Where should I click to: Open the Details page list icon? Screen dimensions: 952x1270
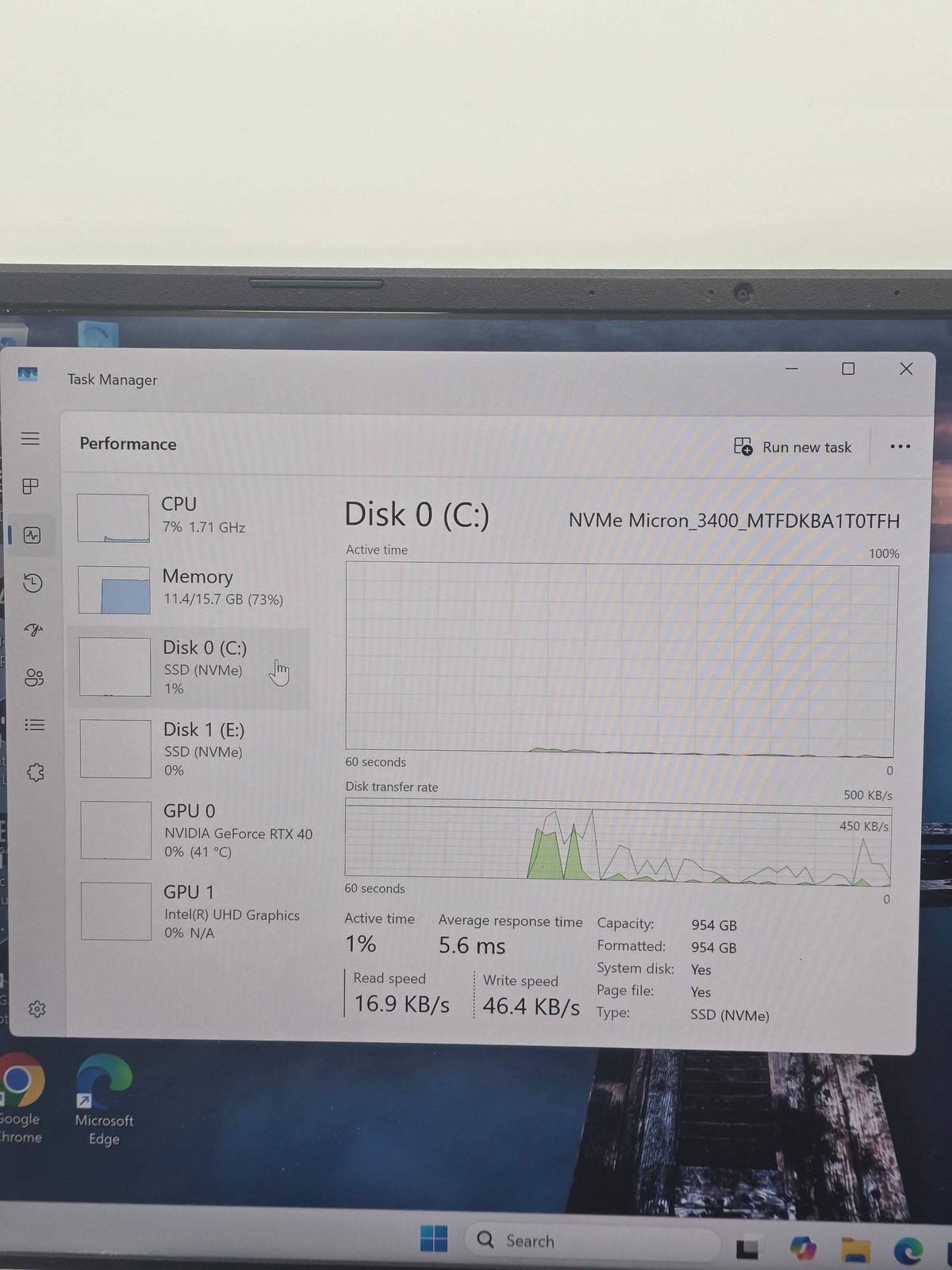coord(35,725)
